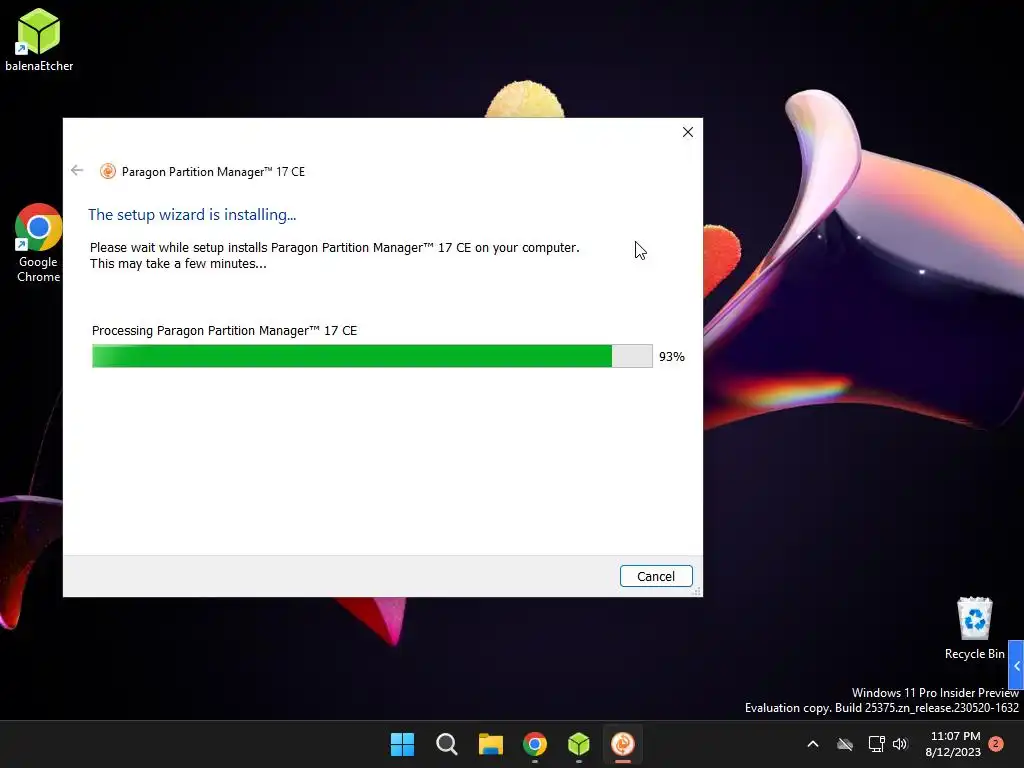Open the clock and date panel

click(953, 744)
